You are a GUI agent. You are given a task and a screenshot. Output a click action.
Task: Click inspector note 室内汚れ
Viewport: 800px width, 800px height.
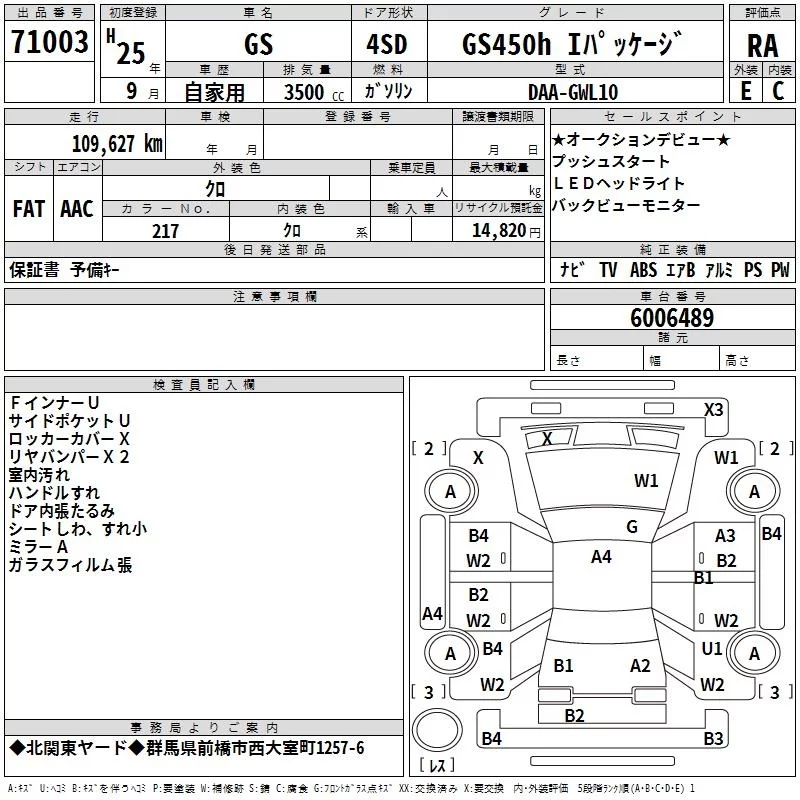[39, 475]
